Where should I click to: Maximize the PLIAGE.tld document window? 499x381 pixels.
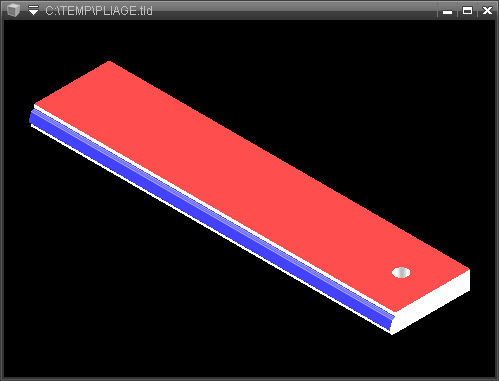click(467, 11)
